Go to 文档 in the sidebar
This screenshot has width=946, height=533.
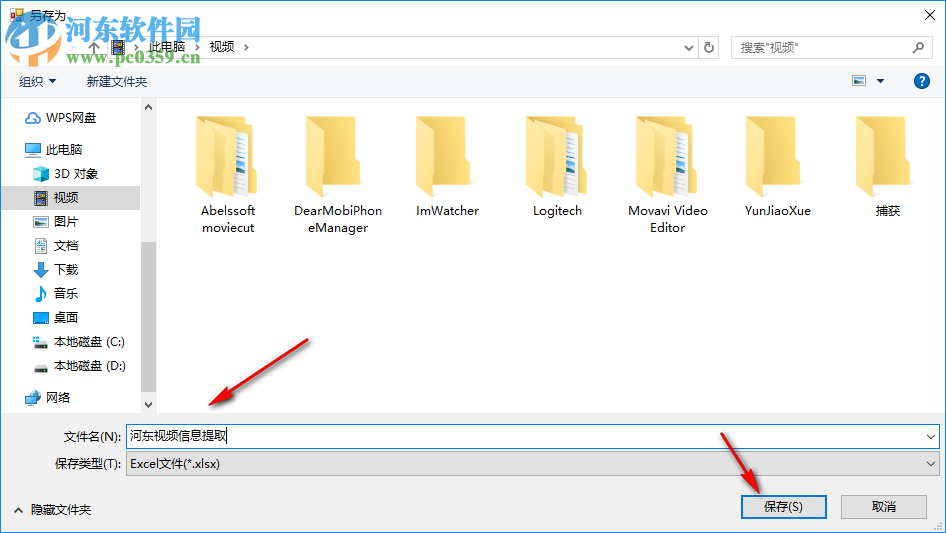tap(56, 246)
